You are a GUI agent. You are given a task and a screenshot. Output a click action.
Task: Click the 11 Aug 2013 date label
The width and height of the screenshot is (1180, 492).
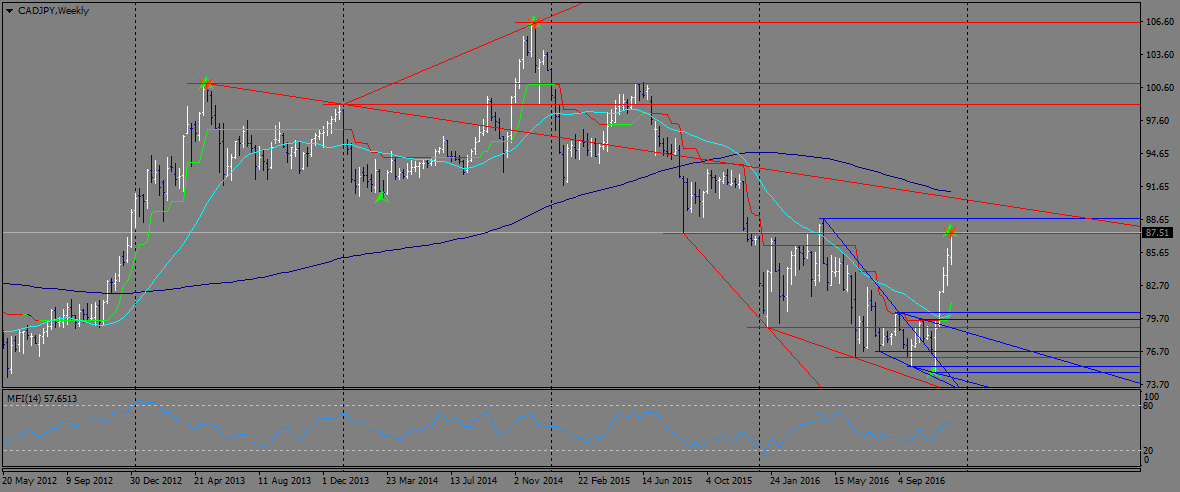point(284,479)
